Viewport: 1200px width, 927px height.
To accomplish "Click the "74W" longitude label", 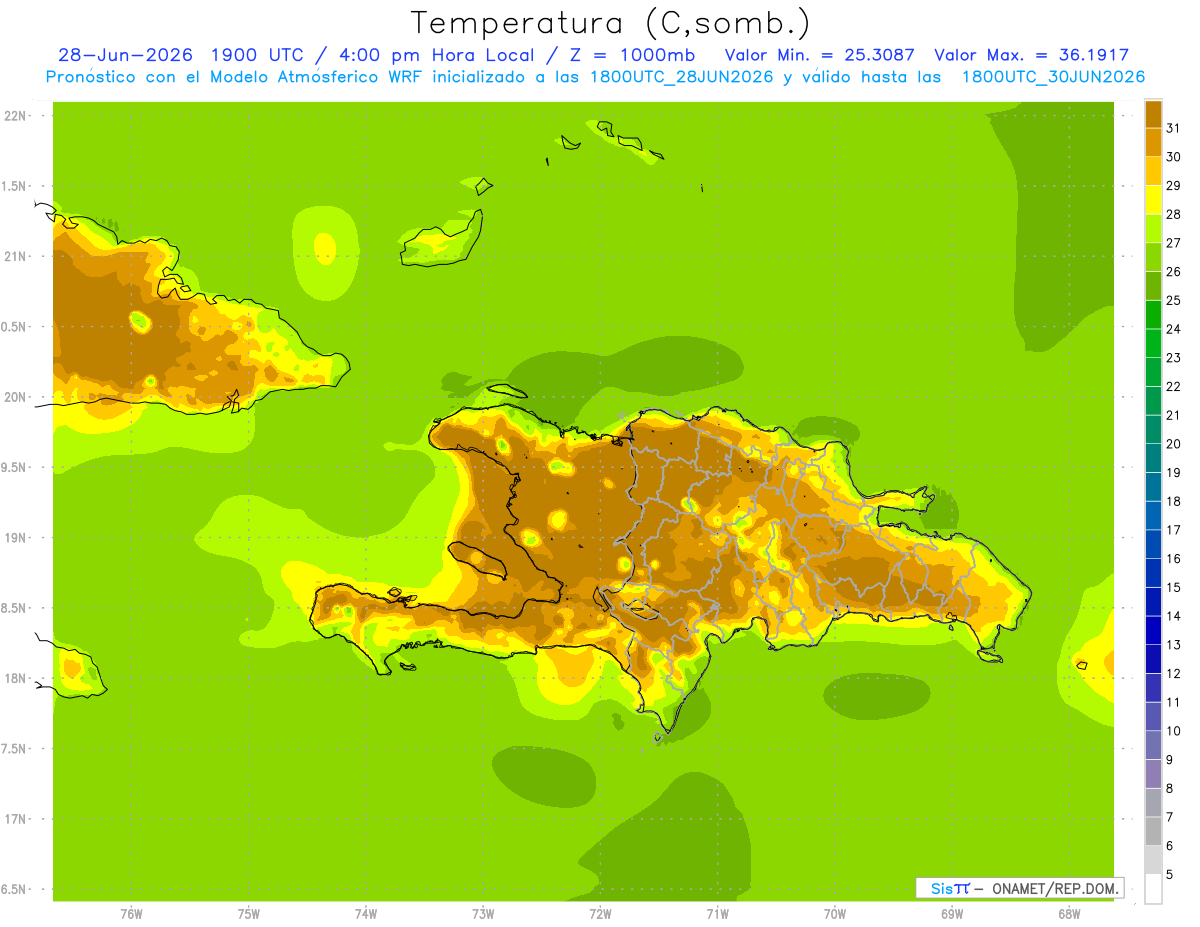I will click(366, 914).
